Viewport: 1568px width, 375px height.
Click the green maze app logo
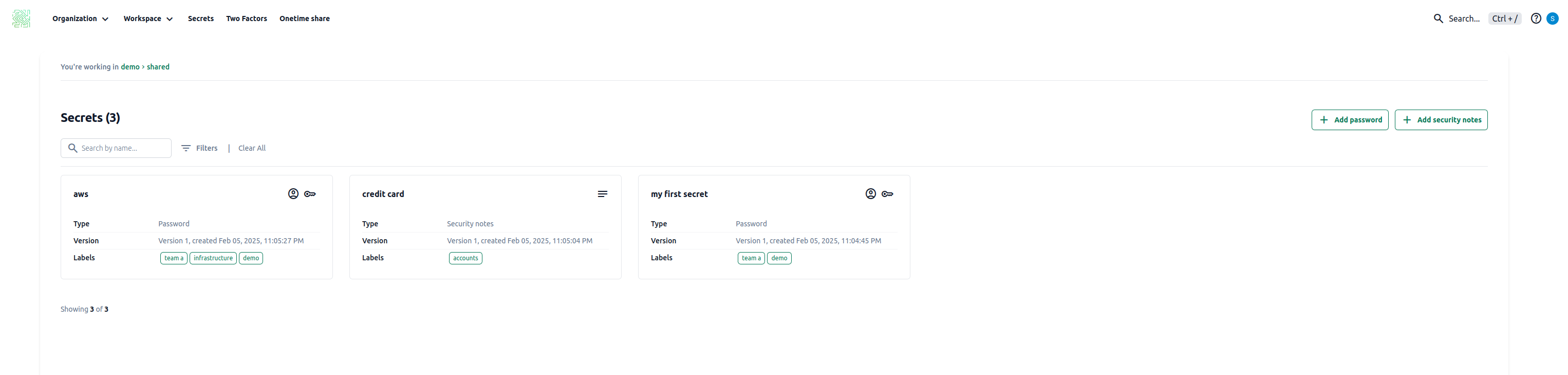pos(21,19)
